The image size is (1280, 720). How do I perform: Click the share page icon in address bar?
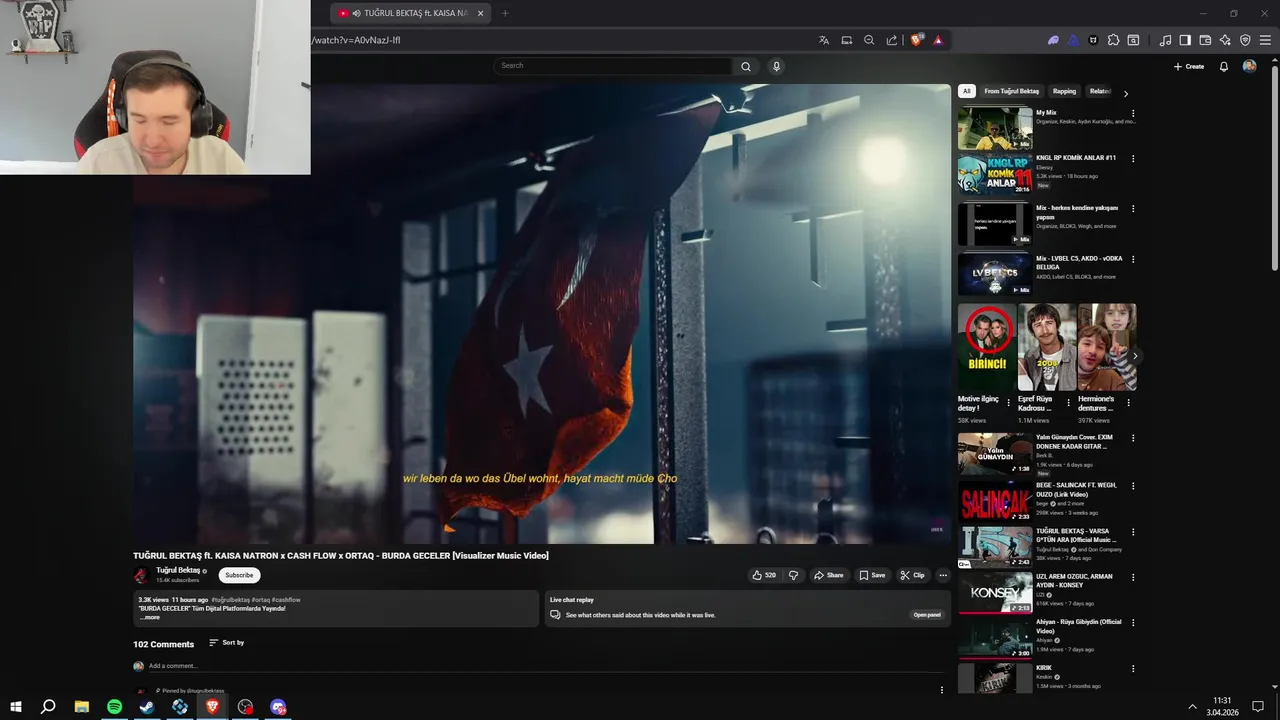coord(892,41)
